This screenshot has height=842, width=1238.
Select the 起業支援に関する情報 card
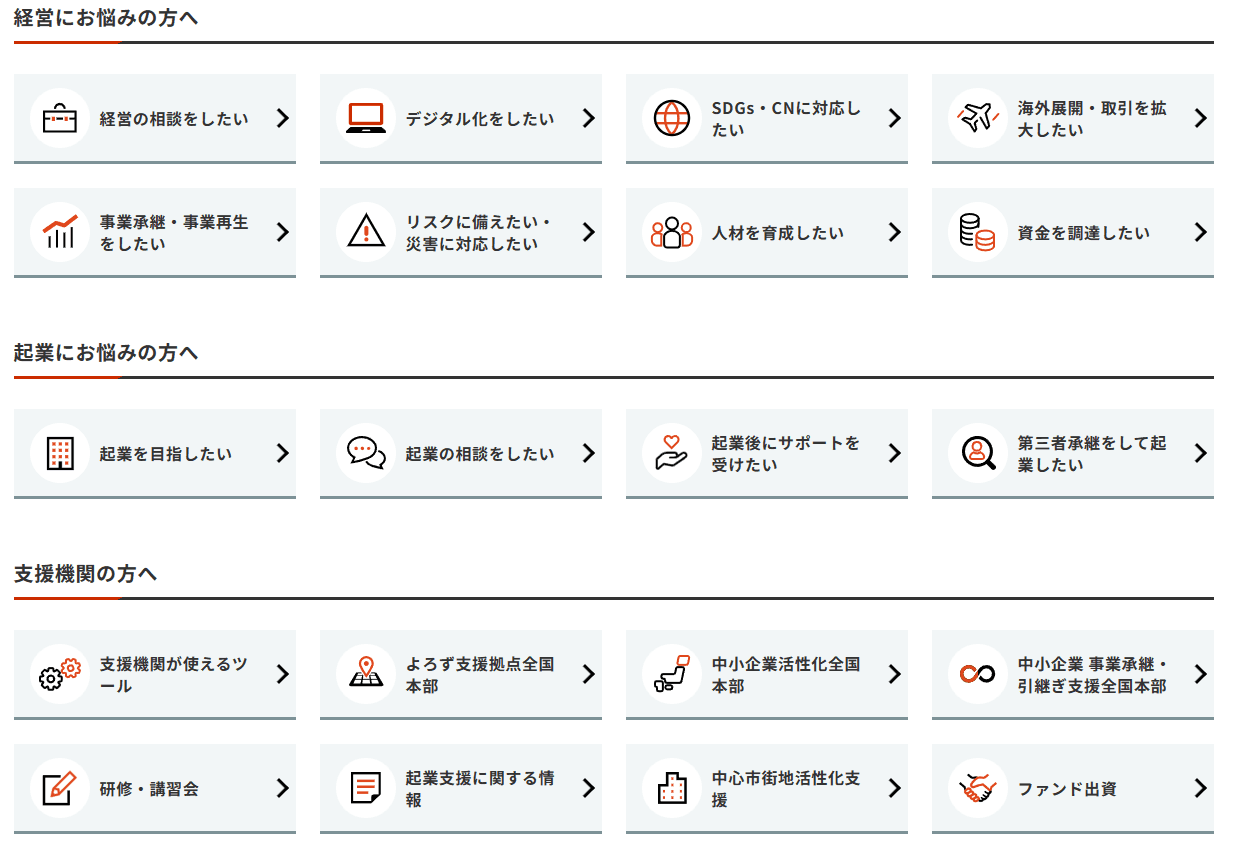(x=479, y=788)
